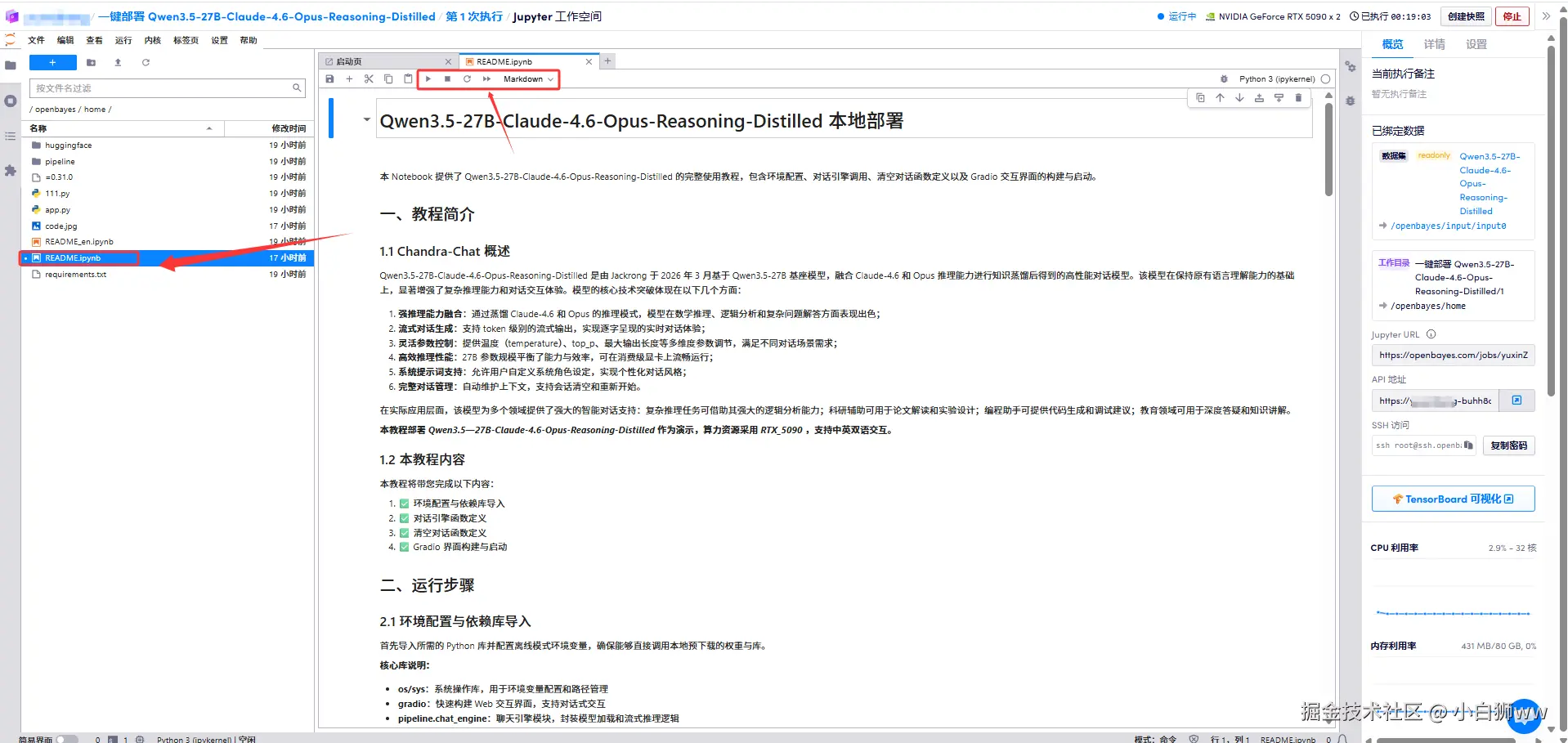This screenshot has width=1568, height=743.
Task: Open the 文件 menu
Action: tap(36, 40)
